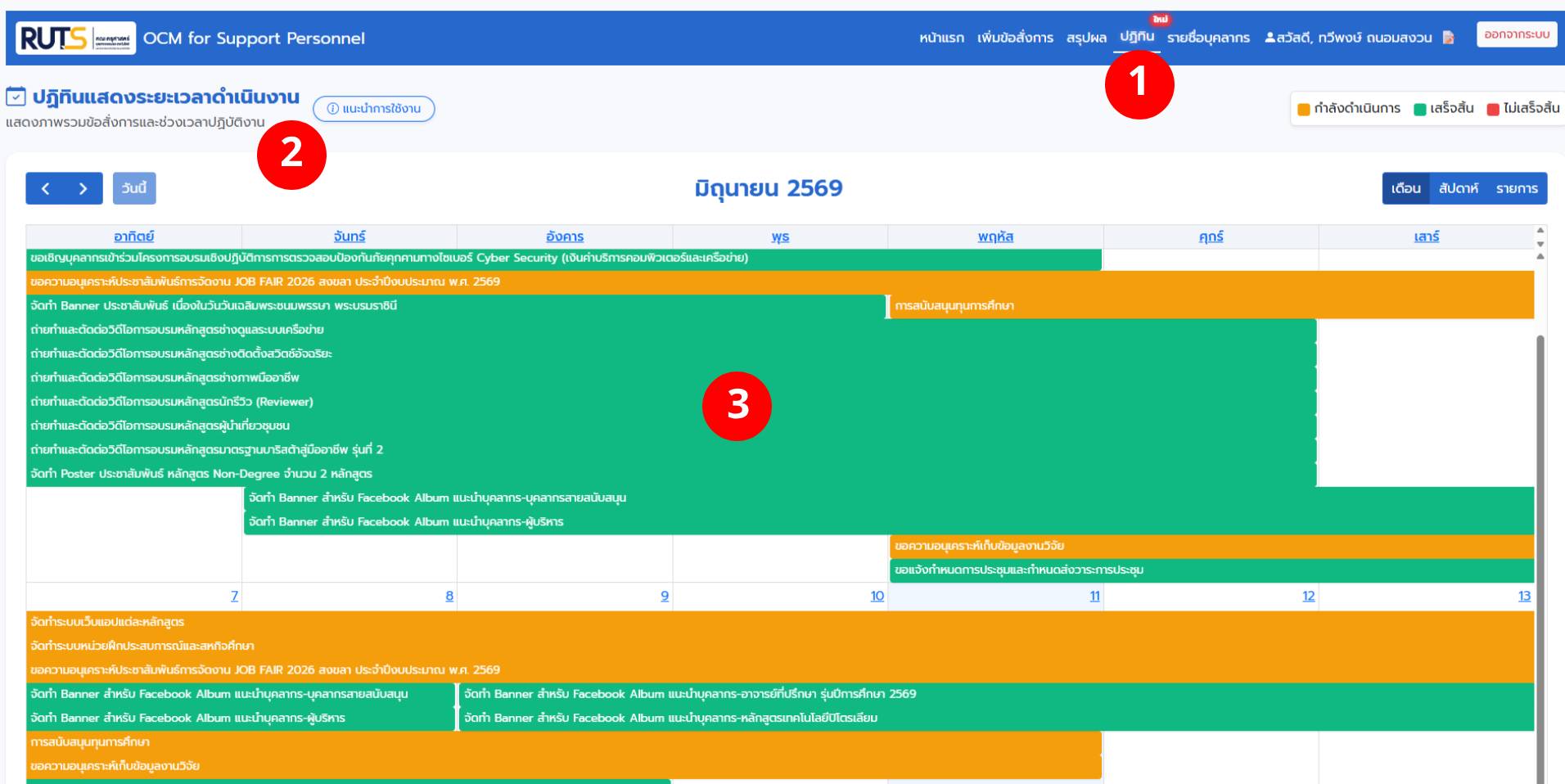The width and height of the screenshot is (1565, 784).
Task: Open event จัดทำ Poster ประชาสัมพันธ์ หลักสูตร Non-Degree
Action: 671,474
